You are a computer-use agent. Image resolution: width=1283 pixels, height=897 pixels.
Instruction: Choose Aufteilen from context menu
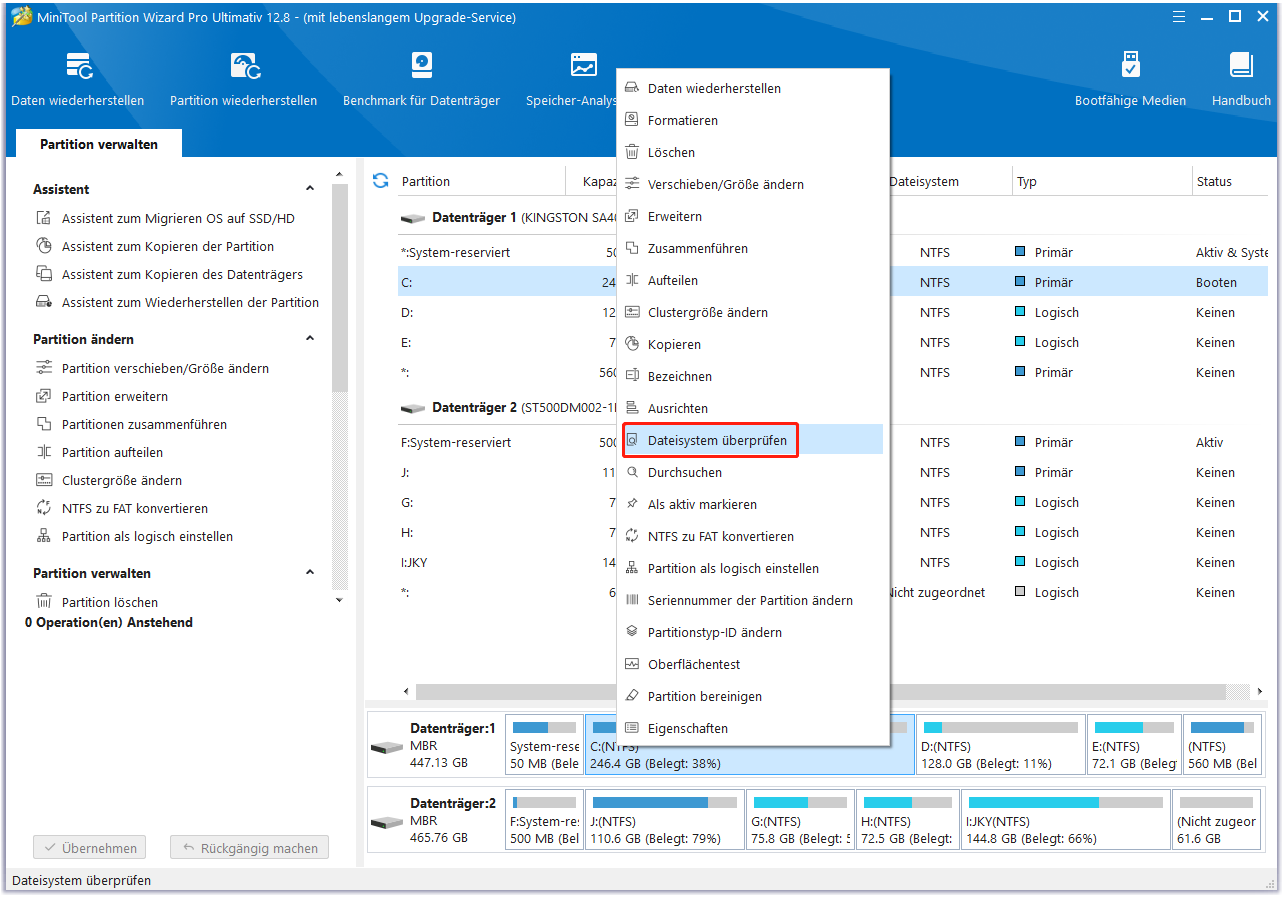tap(752, 280)
